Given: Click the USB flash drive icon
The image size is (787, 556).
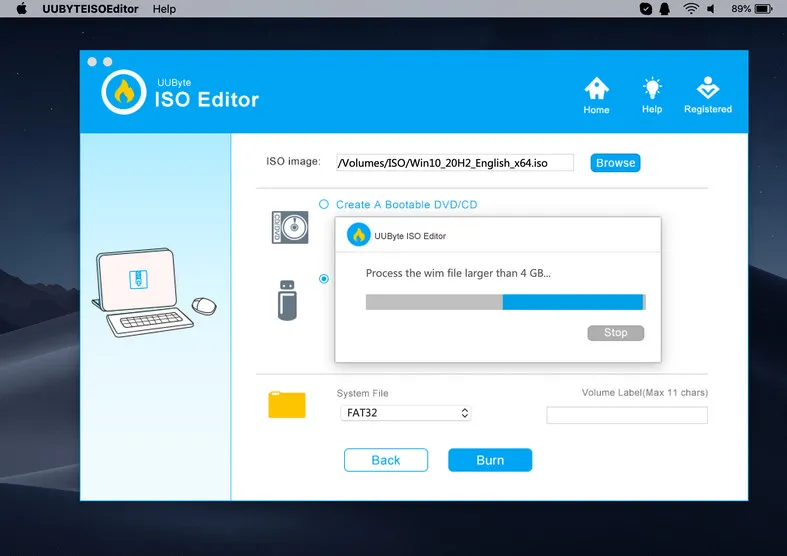Looking at the screenshot, I should pyautogui.click(x=287, y=299).
